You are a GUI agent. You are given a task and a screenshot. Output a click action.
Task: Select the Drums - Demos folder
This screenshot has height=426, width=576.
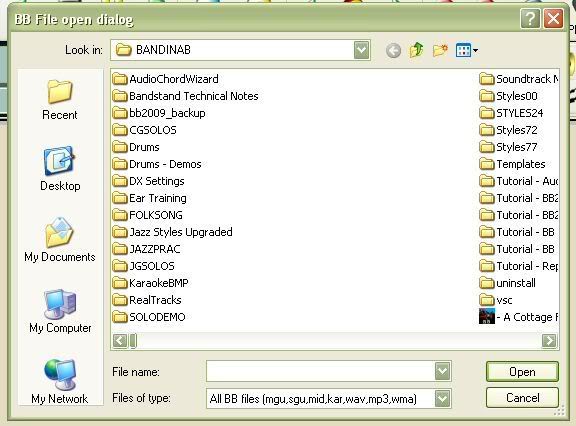pyautogui.click(x=157, y=164)
